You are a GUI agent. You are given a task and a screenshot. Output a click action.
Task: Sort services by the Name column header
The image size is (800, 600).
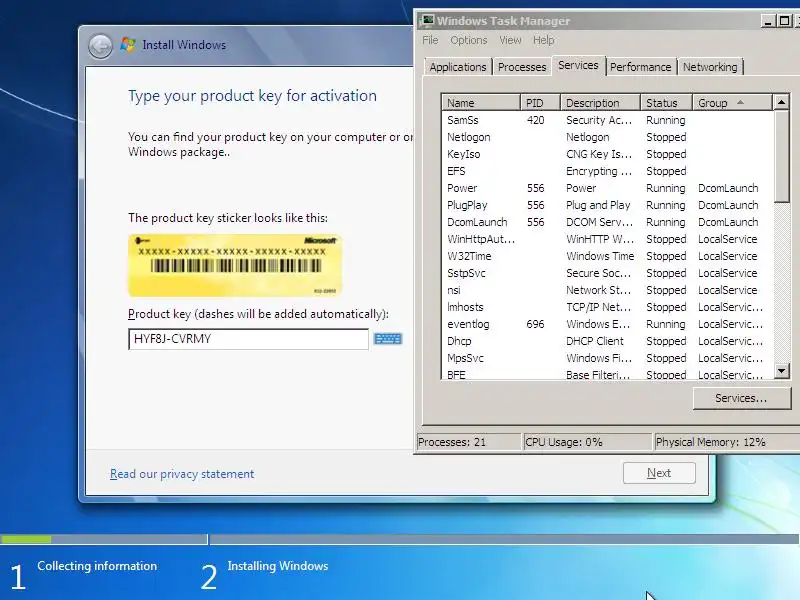click(x=481, y=103)
